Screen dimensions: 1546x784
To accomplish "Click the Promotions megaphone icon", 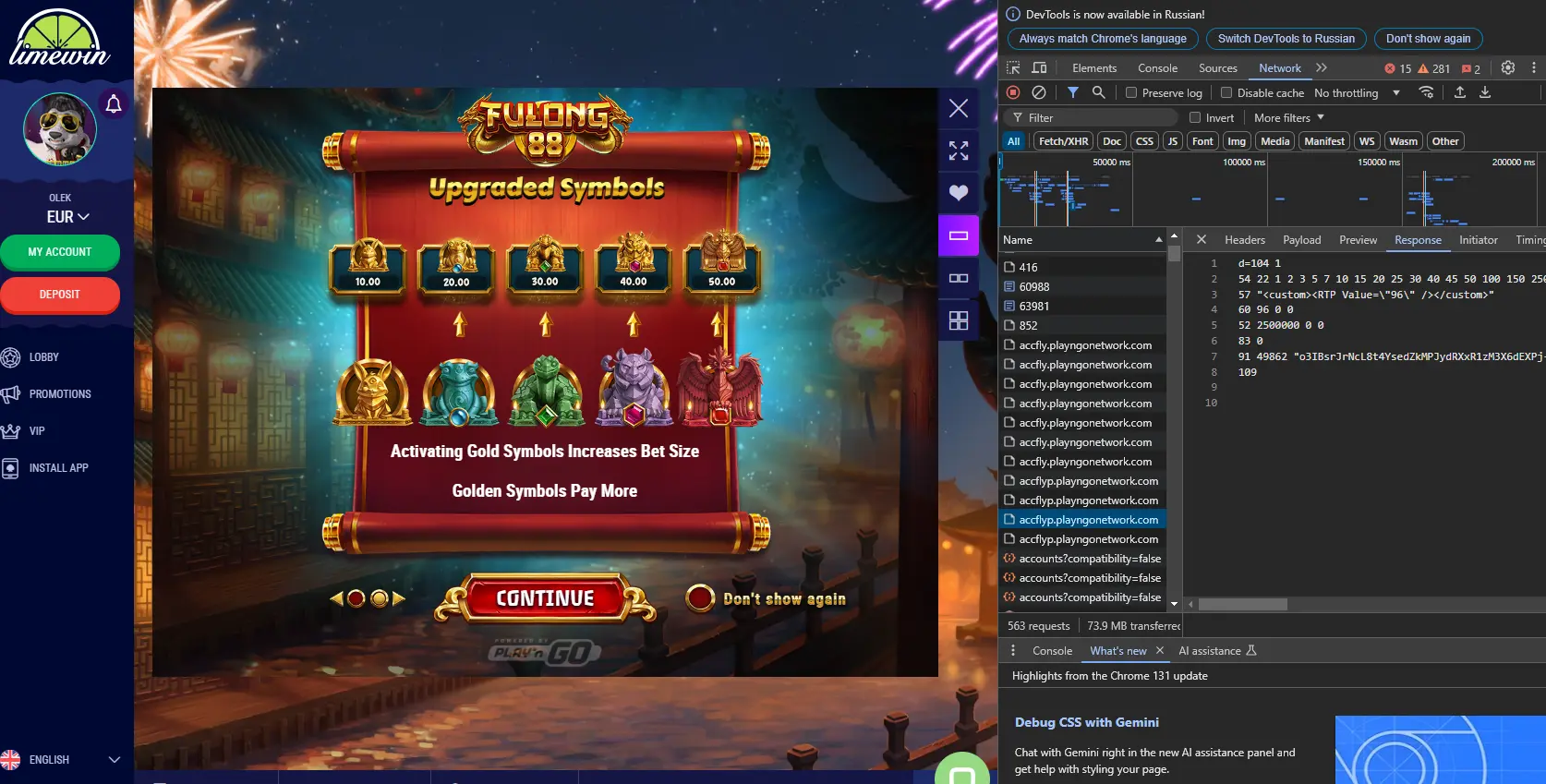I will click(x=10, y=394).
